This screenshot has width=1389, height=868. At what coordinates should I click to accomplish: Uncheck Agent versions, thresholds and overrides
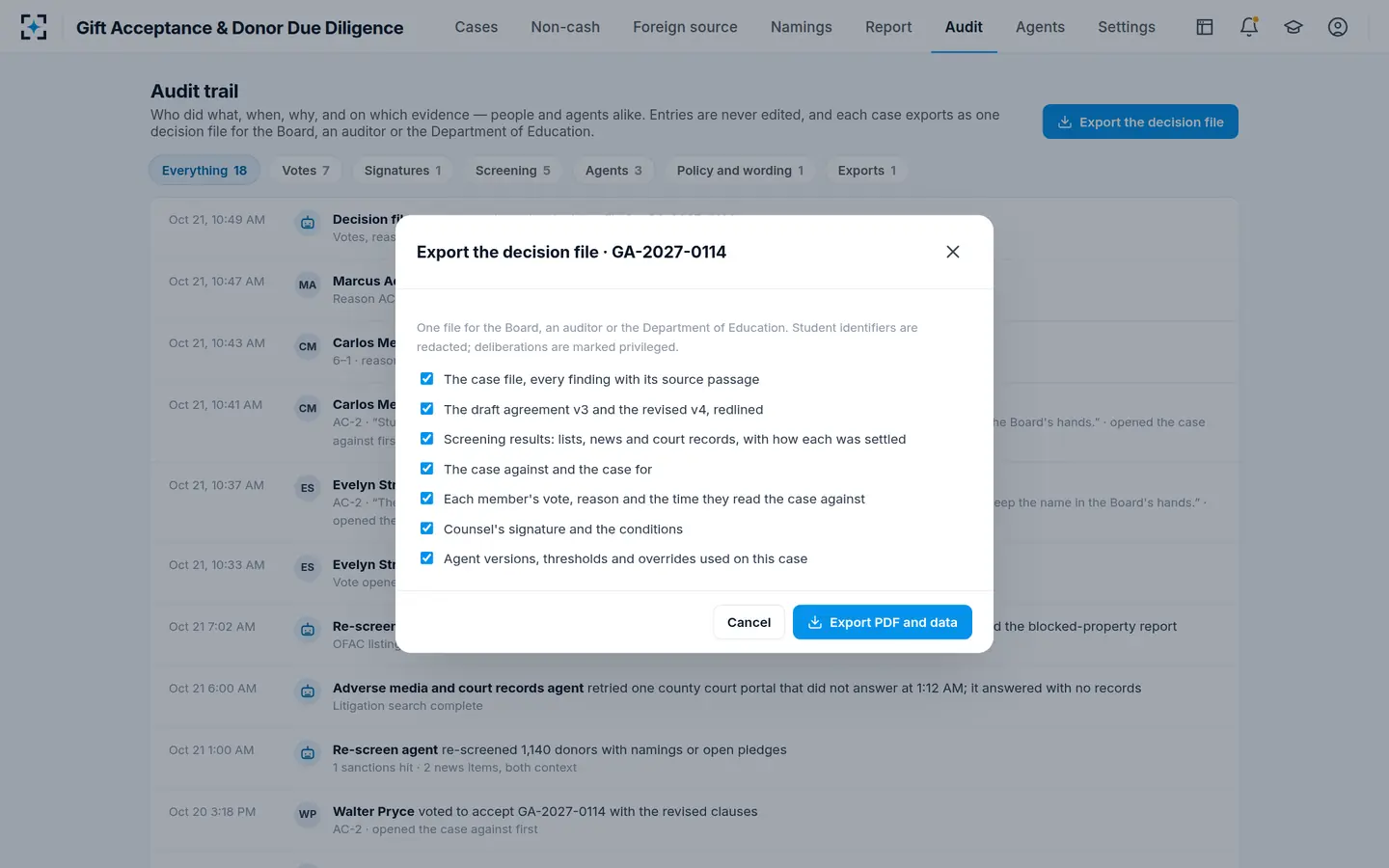[426, 558]
